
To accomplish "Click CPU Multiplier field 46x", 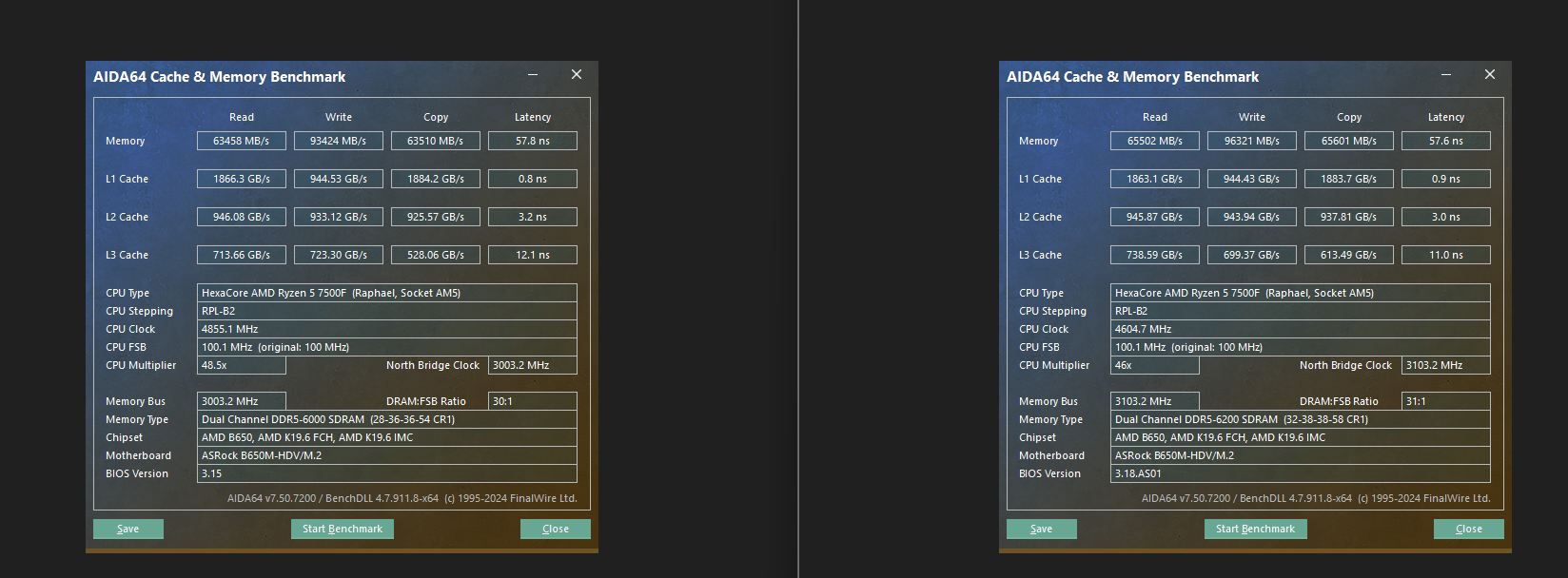I will click(1155, 365).
